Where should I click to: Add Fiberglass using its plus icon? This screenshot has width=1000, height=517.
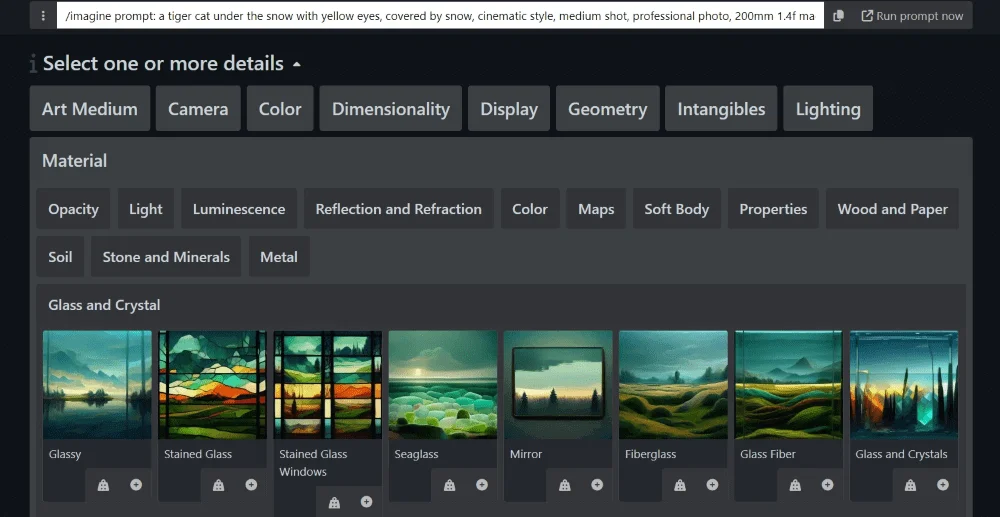tap(712, 485)
